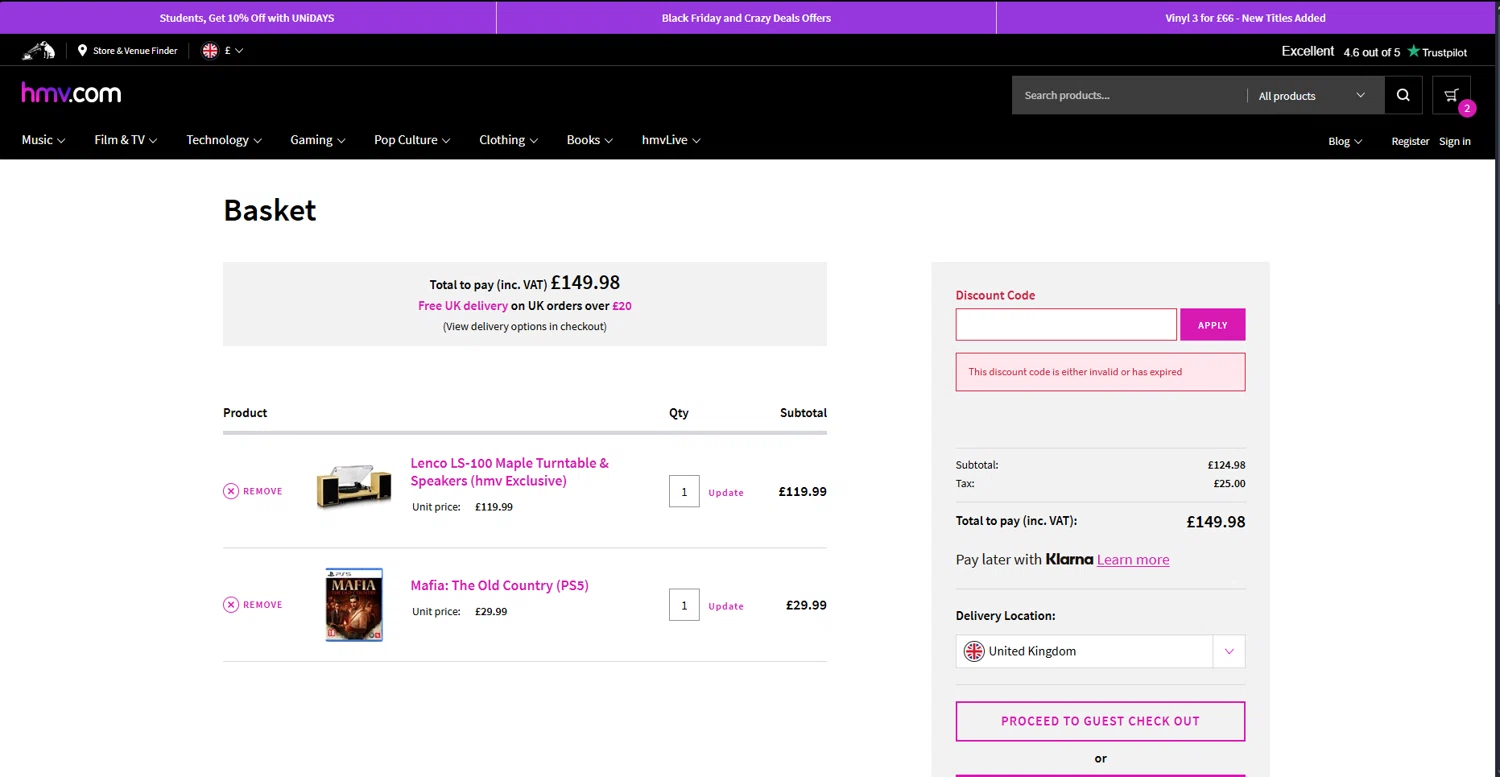Viewport: 1500px width, 777px height.
Task: Click the Free UK delivery link
Action: (463, 306)
